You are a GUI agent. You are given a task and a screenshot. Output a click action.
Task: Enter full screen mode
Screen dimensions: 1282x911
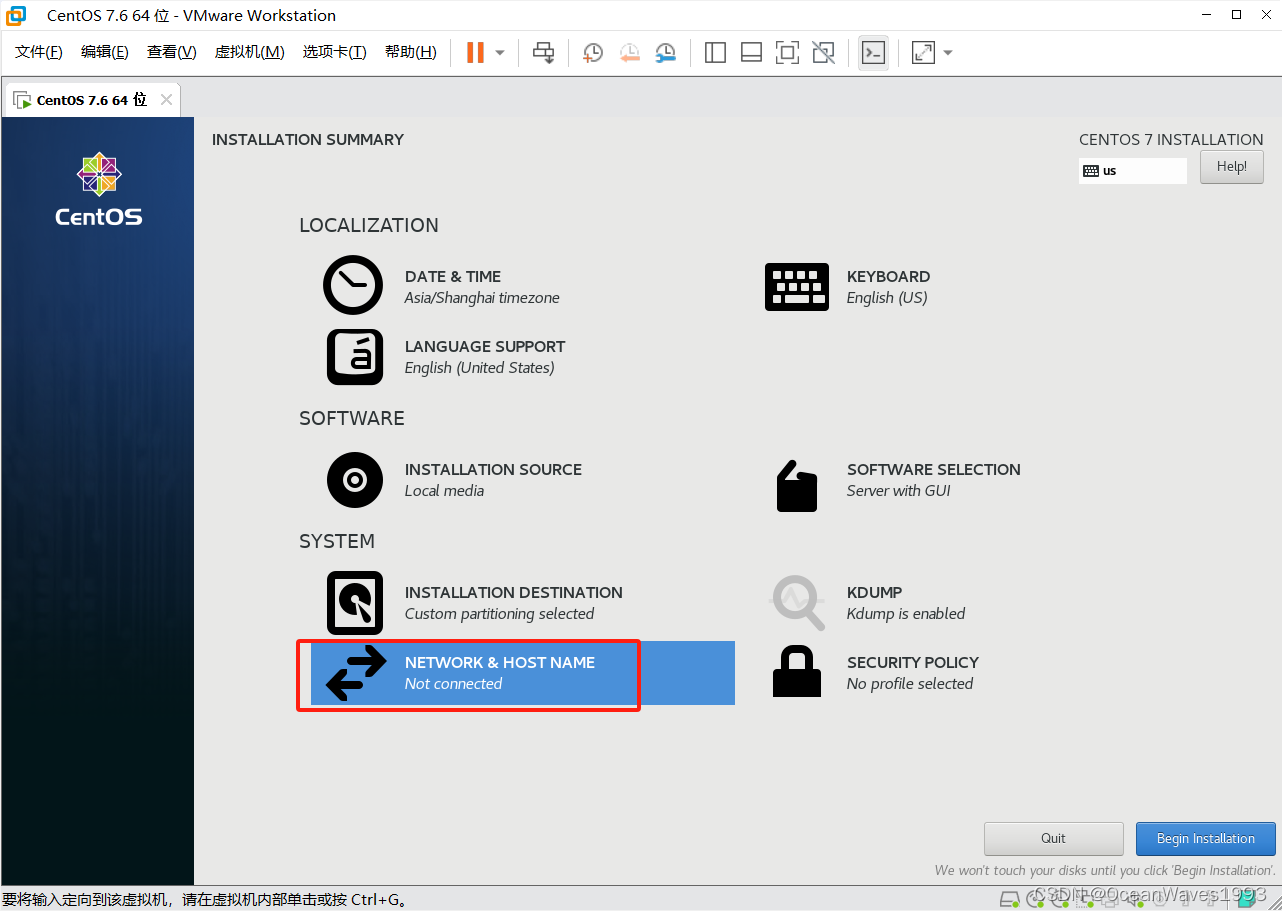point(787,52)
